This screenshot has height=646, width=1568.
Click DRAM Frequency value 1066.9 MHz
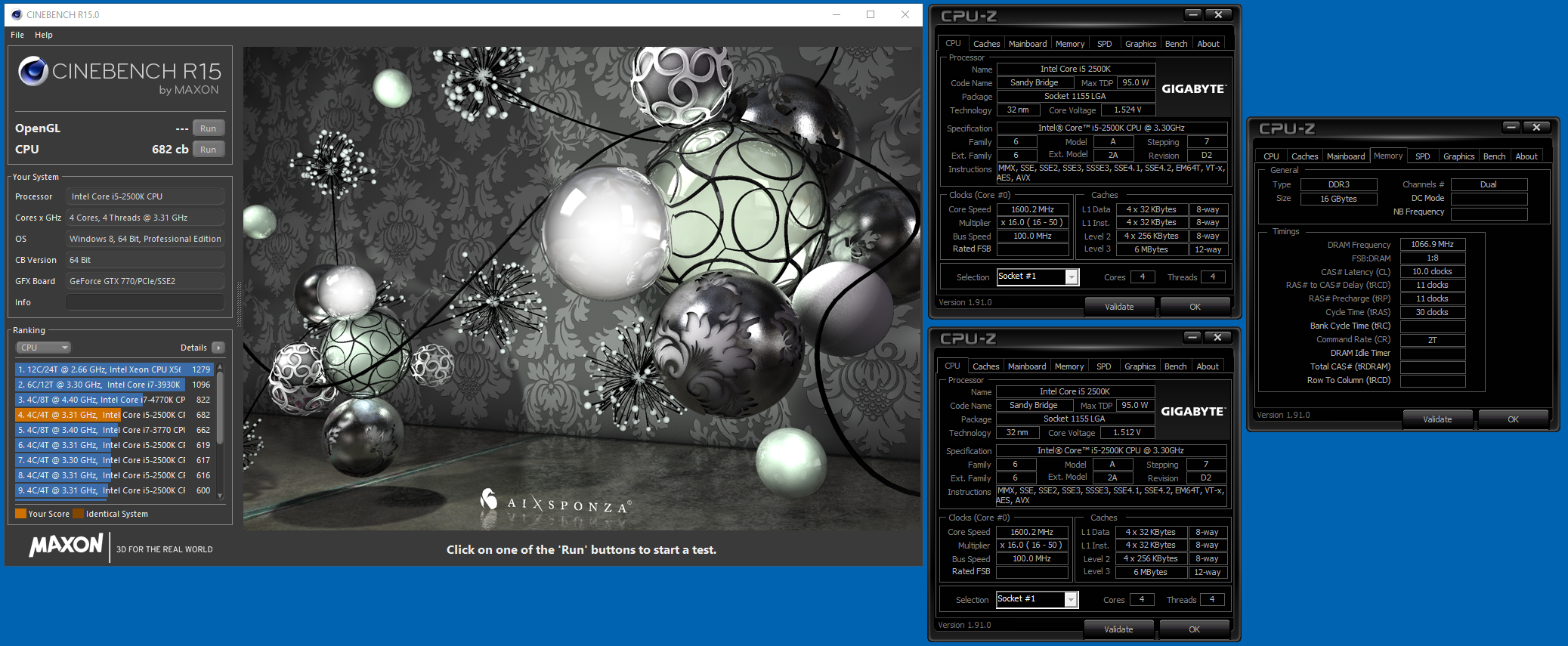[x=1433, y=244]
